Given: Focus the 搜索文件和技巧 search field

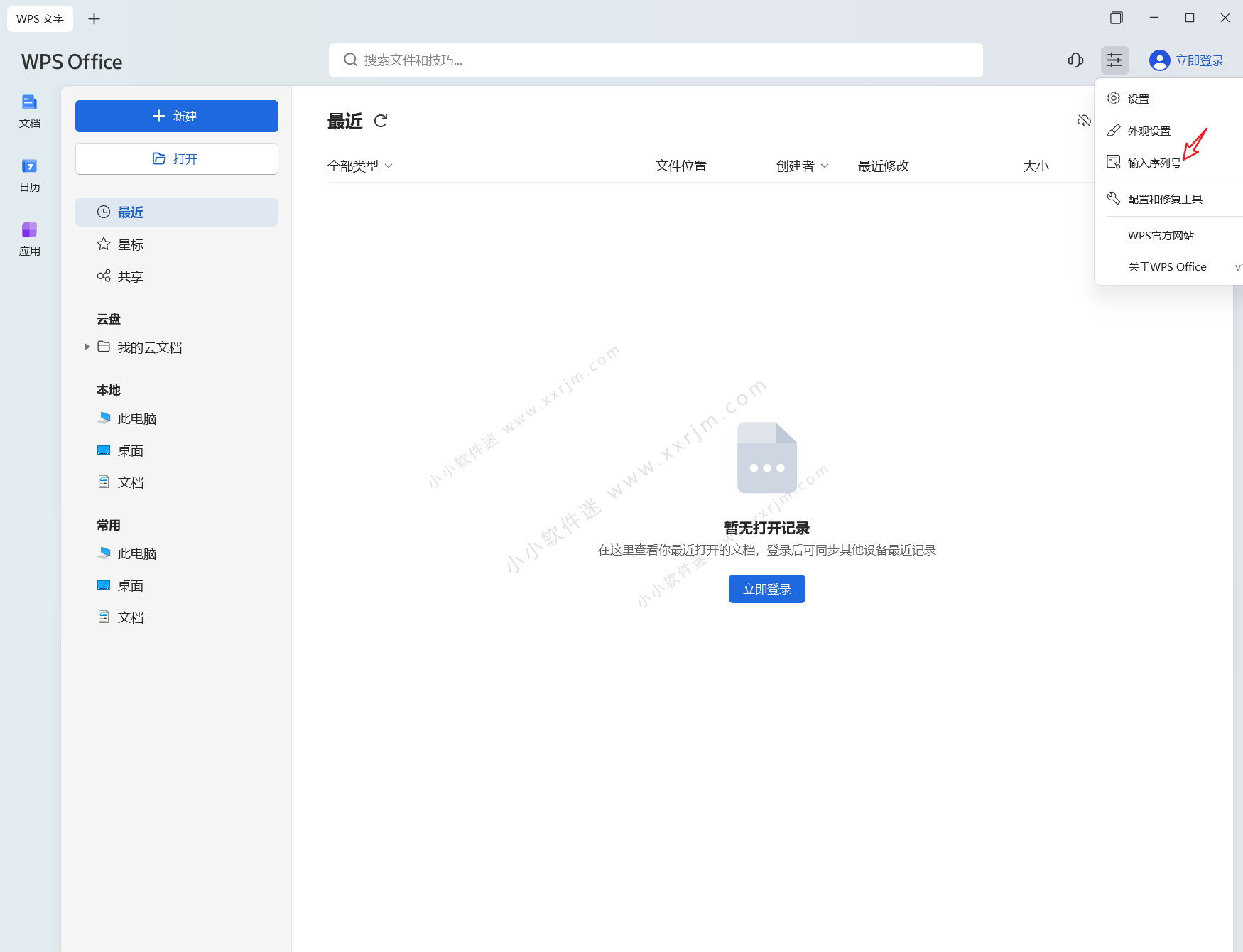Looking at the screenshot, I should (x=656, y=60).
